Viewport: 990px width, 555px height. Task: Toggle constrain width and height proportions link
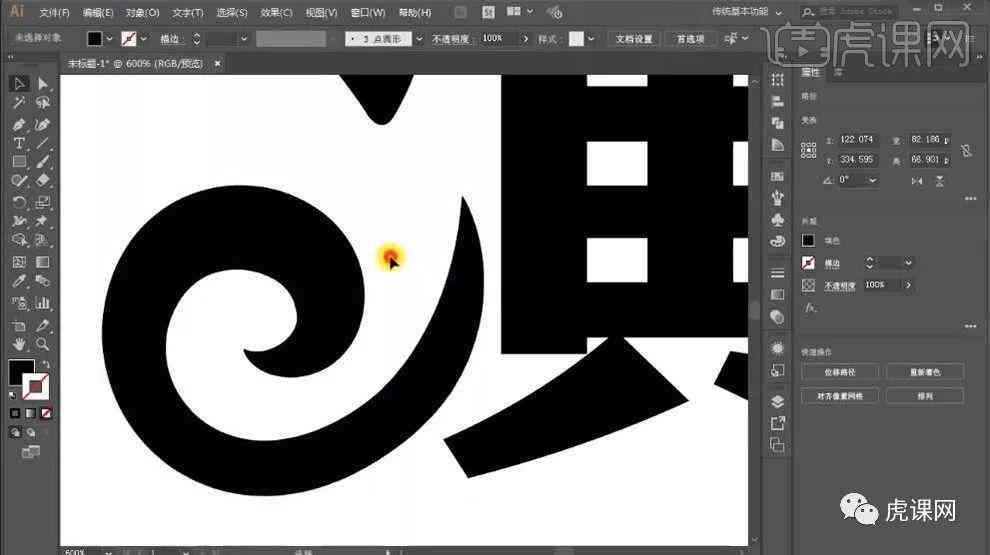point(966,150)
